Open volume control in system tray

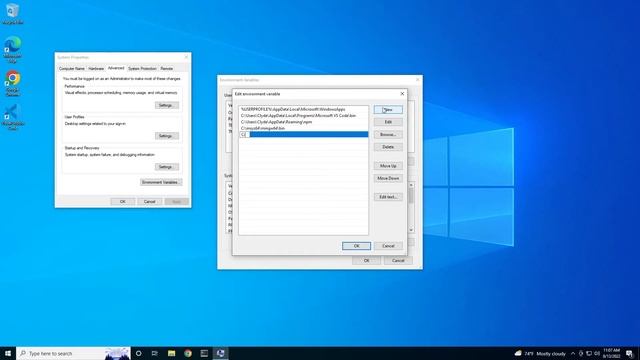tap(597, 353)
